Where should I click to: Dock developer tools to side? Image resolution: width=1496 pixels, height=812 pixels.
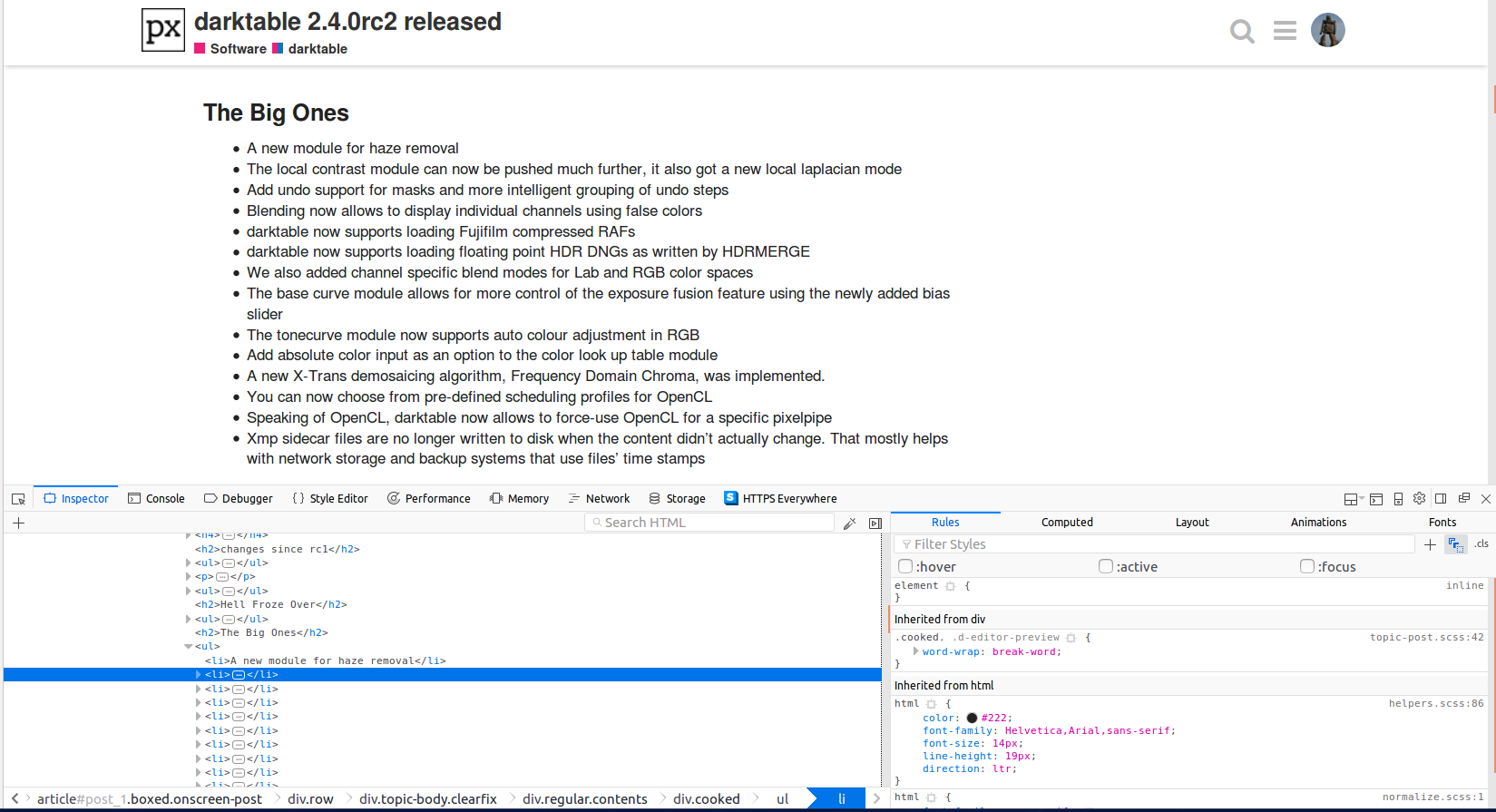point(1441,498)
